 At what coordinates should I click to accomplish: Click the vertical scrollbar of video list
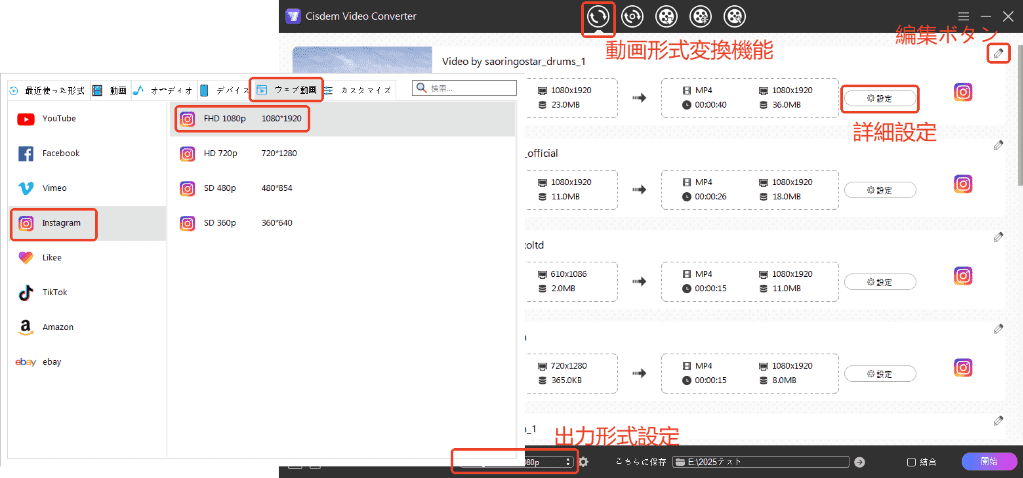1020,111
